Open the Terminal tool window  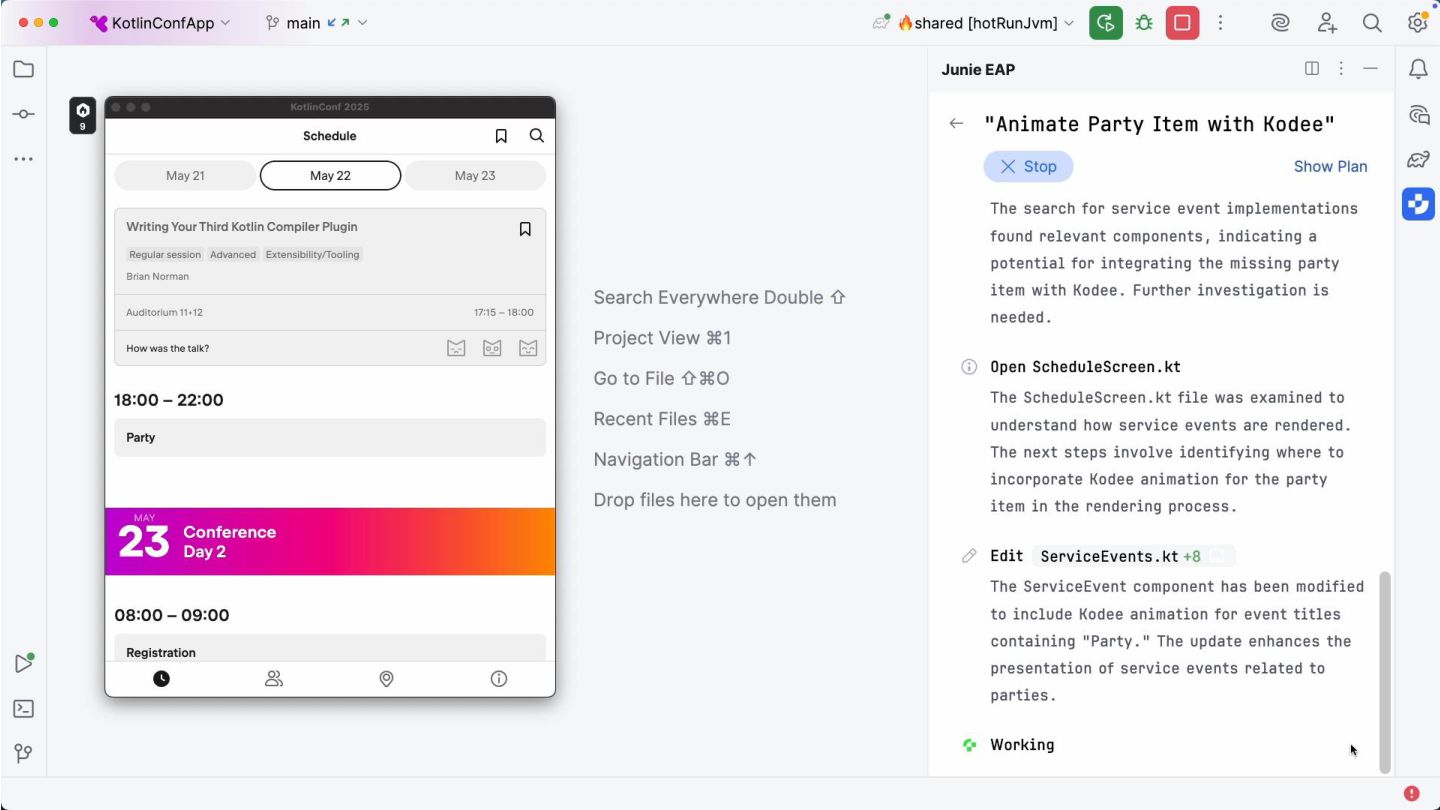click(x=23, y=709)
